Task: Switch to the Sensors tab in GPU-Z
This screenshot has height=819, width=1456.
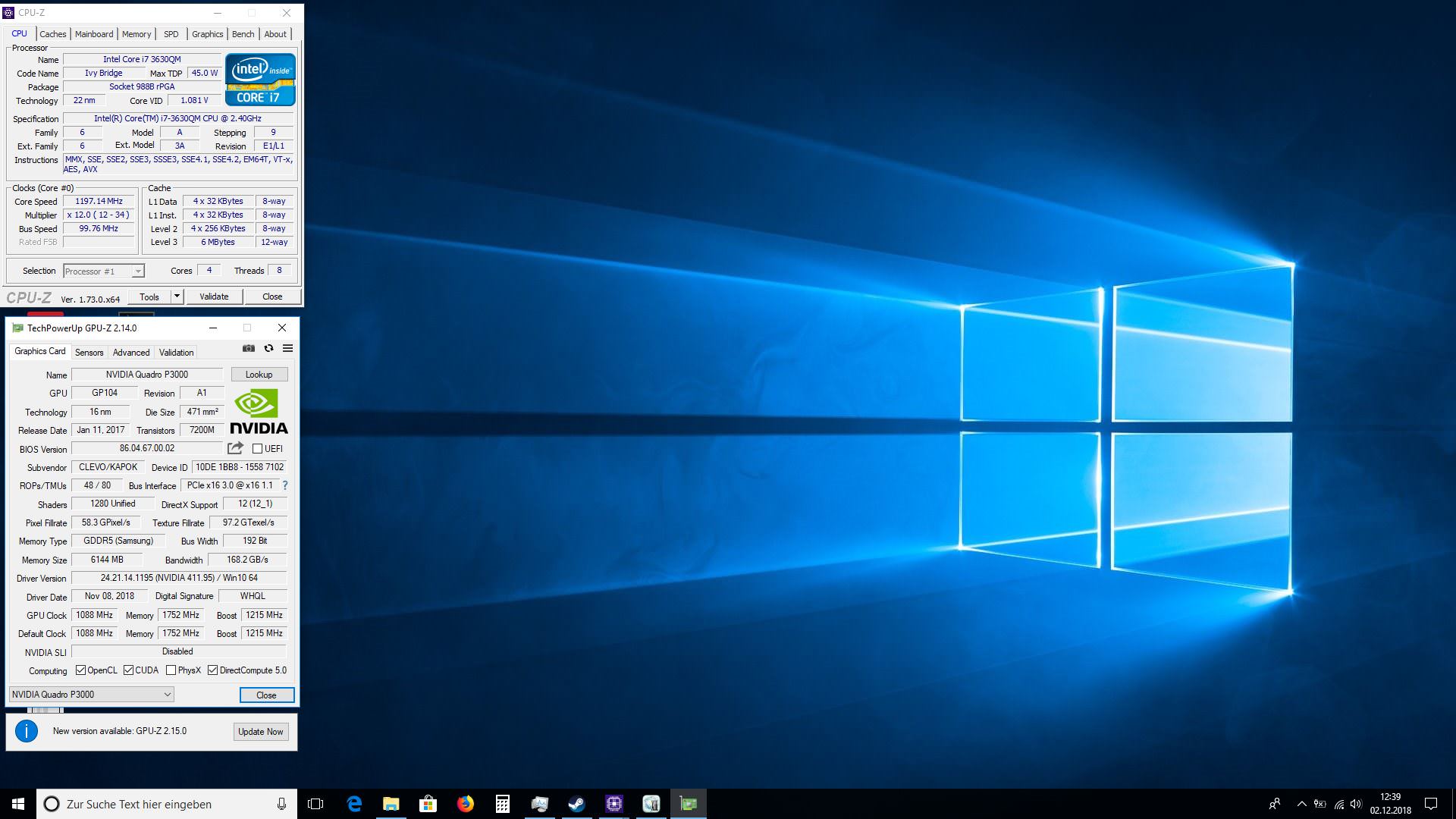Action: (x=89, y=353)
